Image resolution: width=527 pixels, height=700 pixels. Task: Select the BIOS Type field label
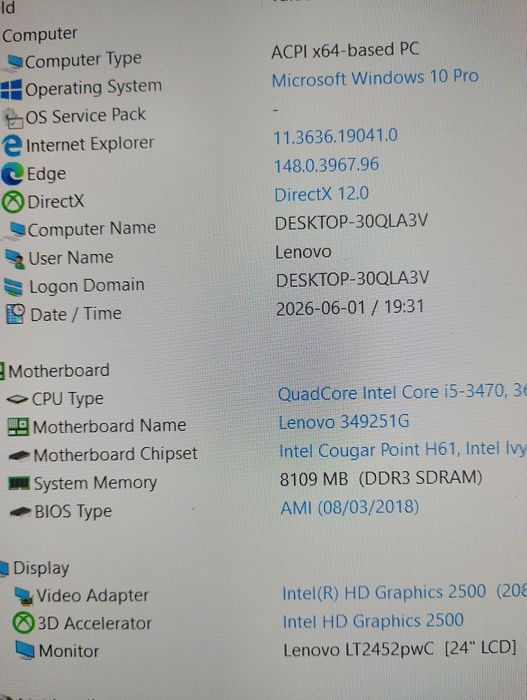[x=73, y=512]
